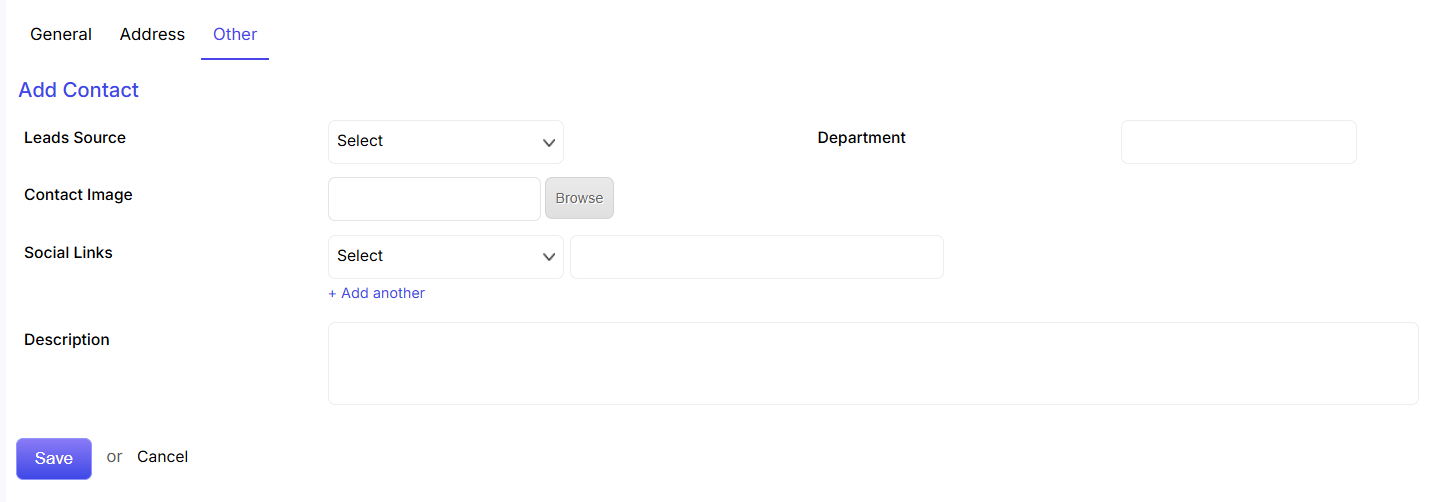Open the Address tab

[152, 34]
